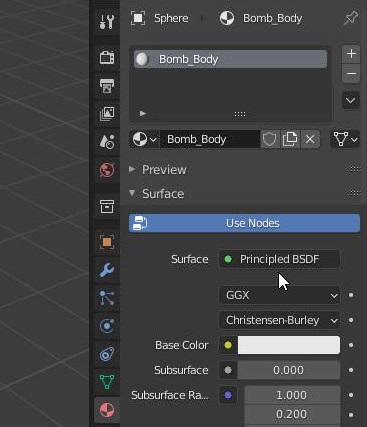This screenshot has height=427, width=367.
Task: Open the View Layer properties tab
Action: pyautogui.click(x=107, y=114)
